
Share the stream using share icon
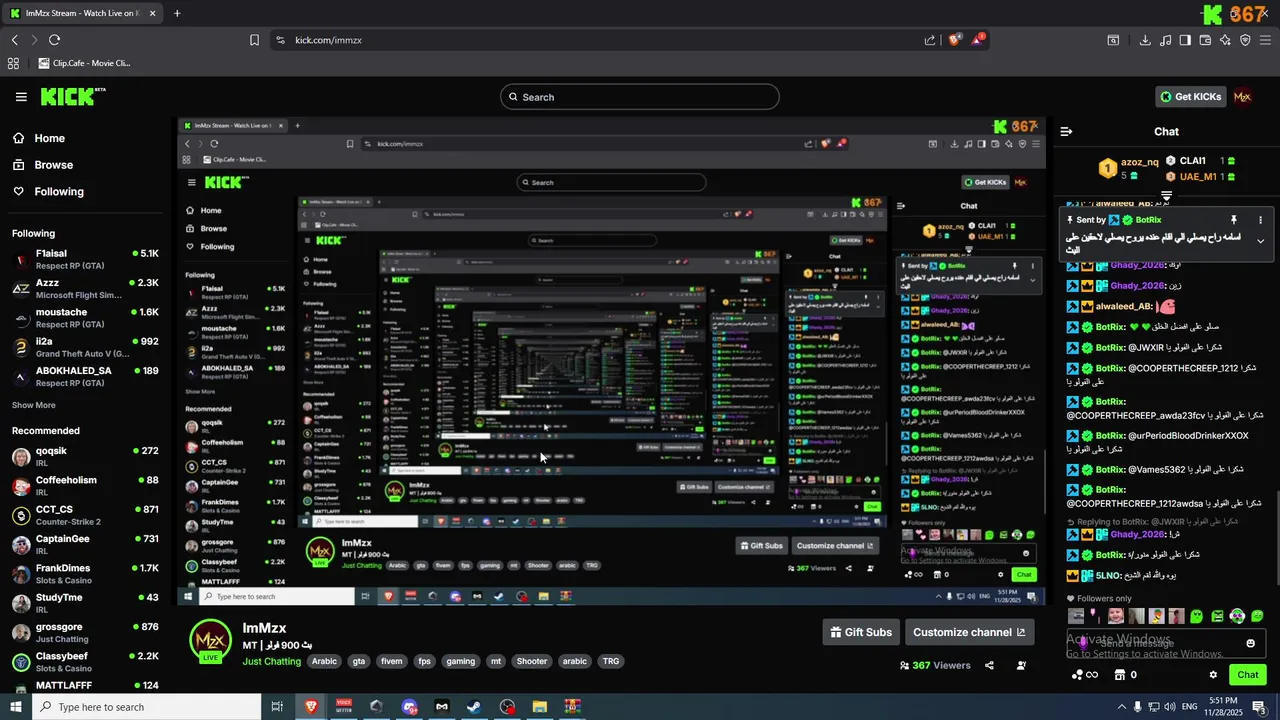pos(989,665)
